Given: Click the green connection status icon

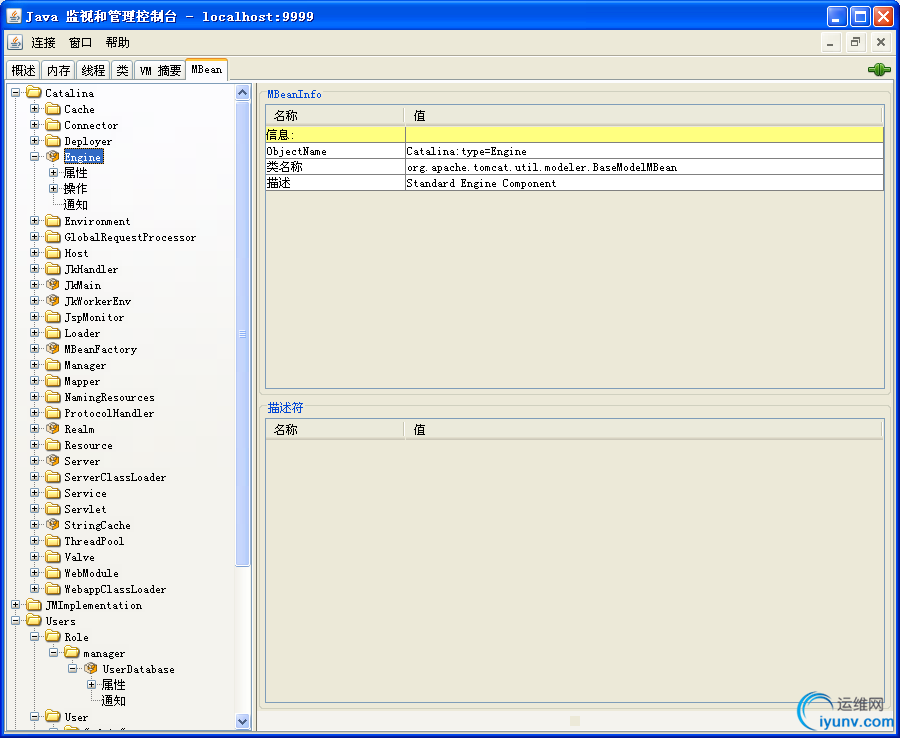Looking at the screenshot, I should click(x=879, y=70).
